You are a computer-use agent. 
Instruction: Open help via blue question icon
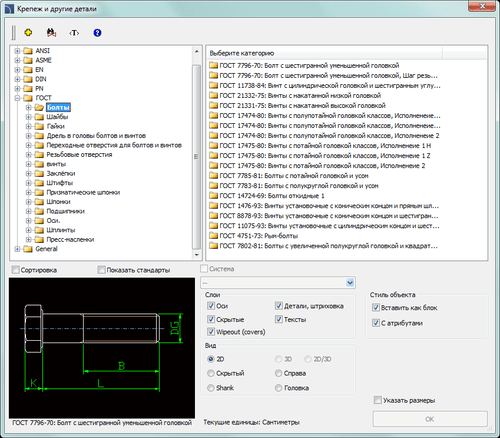click(97, 33)
